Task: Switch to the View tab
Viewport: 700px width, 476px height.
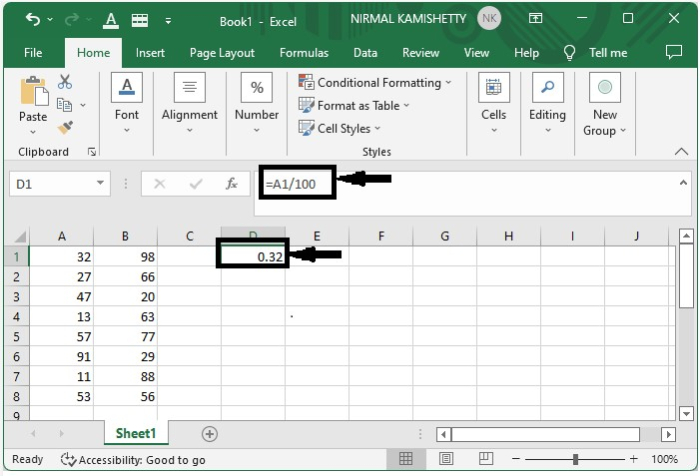Action: pos(476,53)
